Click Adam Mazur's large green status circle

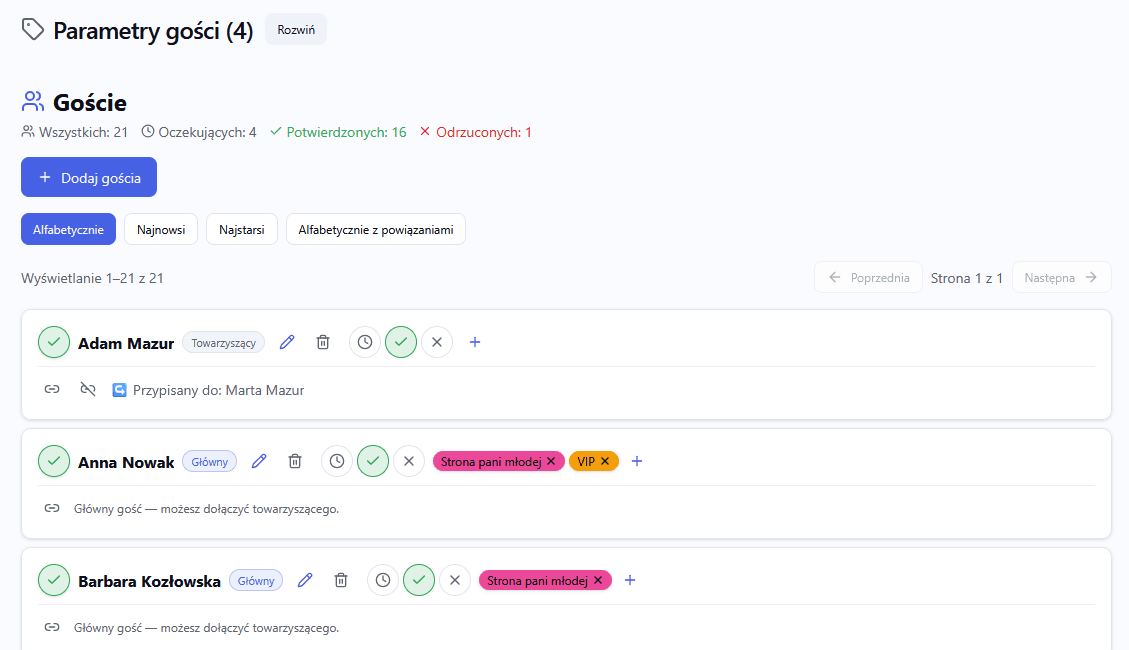(x=54, y=342)
